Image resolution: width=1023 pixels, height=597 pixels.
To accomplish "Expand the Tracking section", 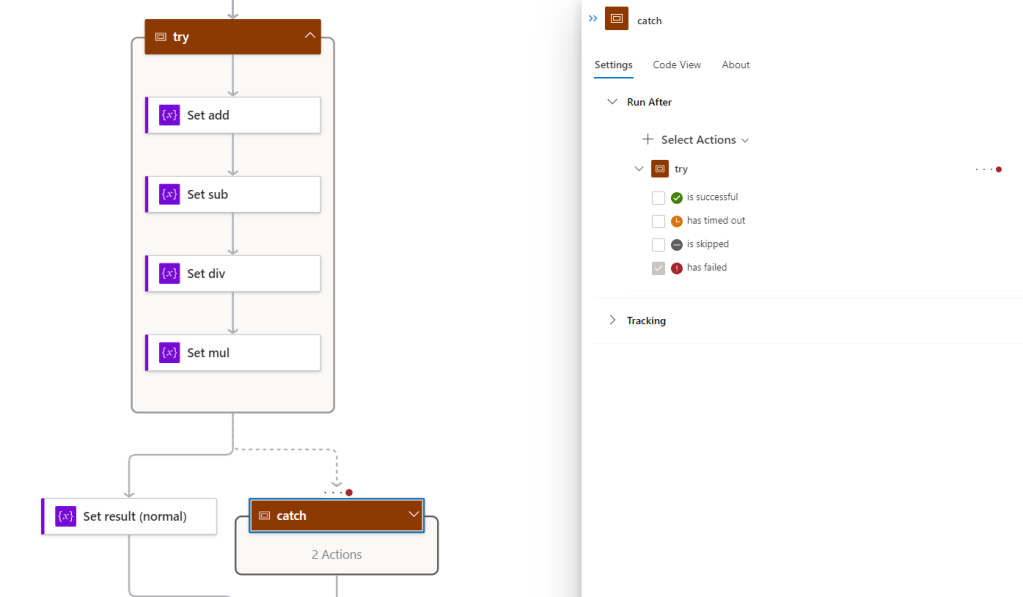I will [612, 320].
